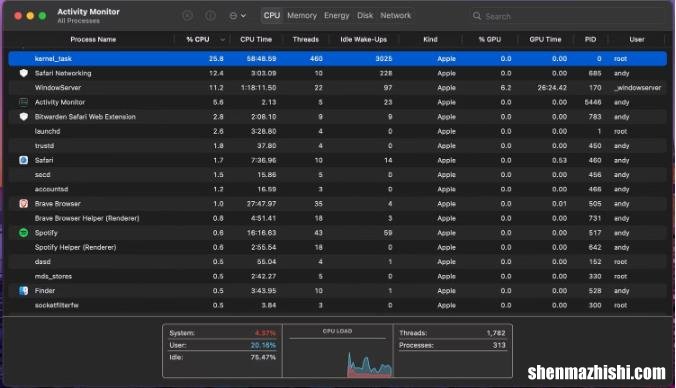Viewport: 676px width, 388px height.
Task: Click the stop process toolbar icon
Action: click(188, 16)
